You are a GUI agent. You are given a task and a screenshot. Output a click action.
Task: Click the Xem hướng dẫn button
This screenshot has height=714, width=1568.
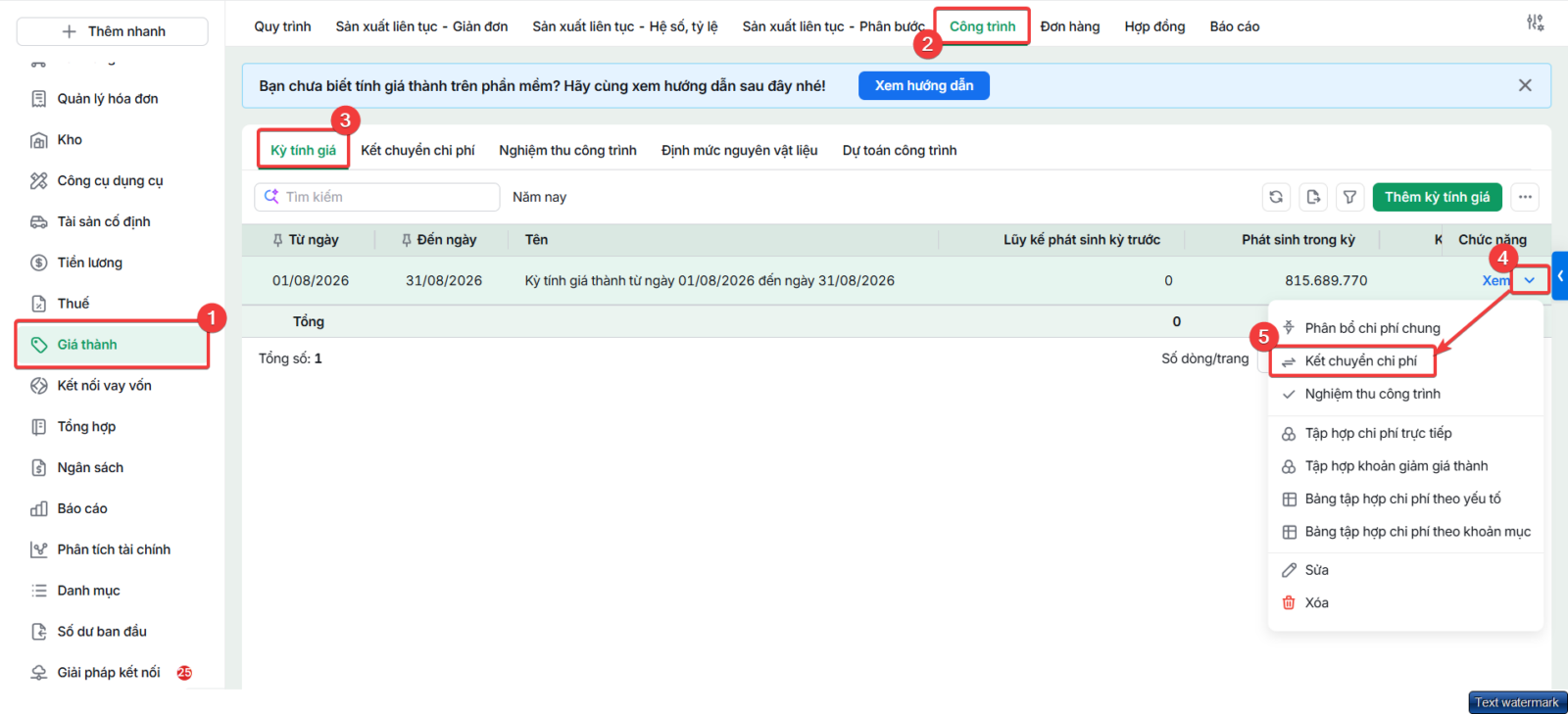pos(924,85)
